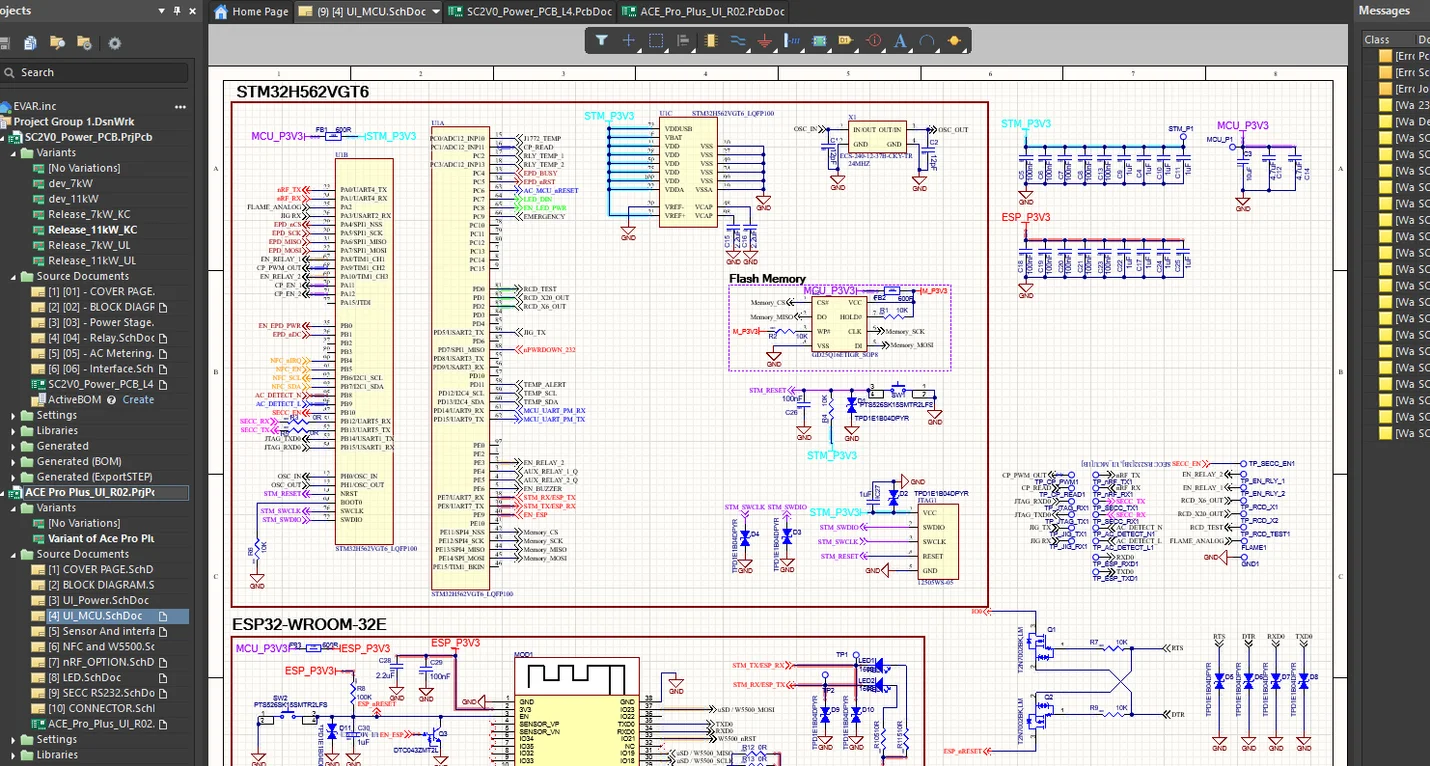The height and width of the screenshot is (766, 1430).
Task: Open [6] NFC and W5500 schematic
Action: tap(101, 647)
